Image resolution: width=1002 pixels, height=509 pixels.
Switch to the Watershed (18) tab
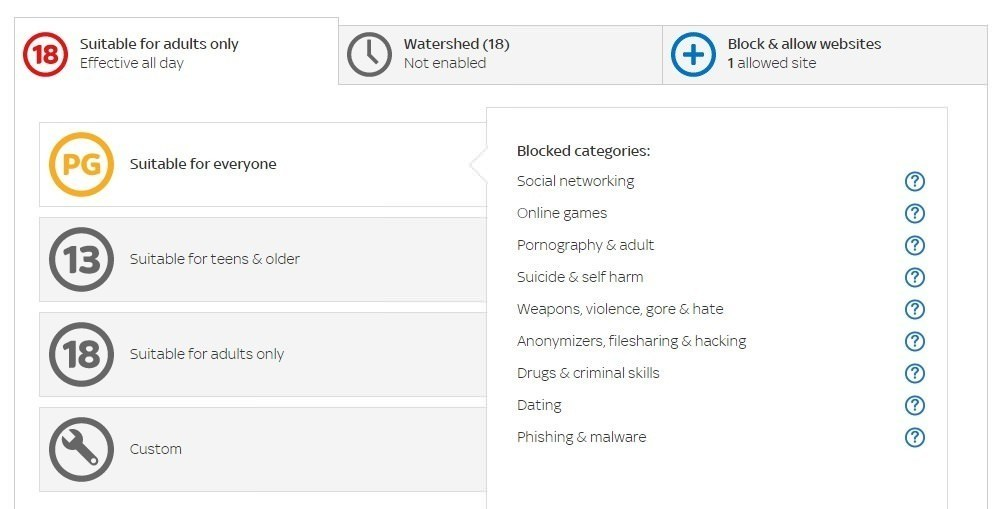[500, 55]
